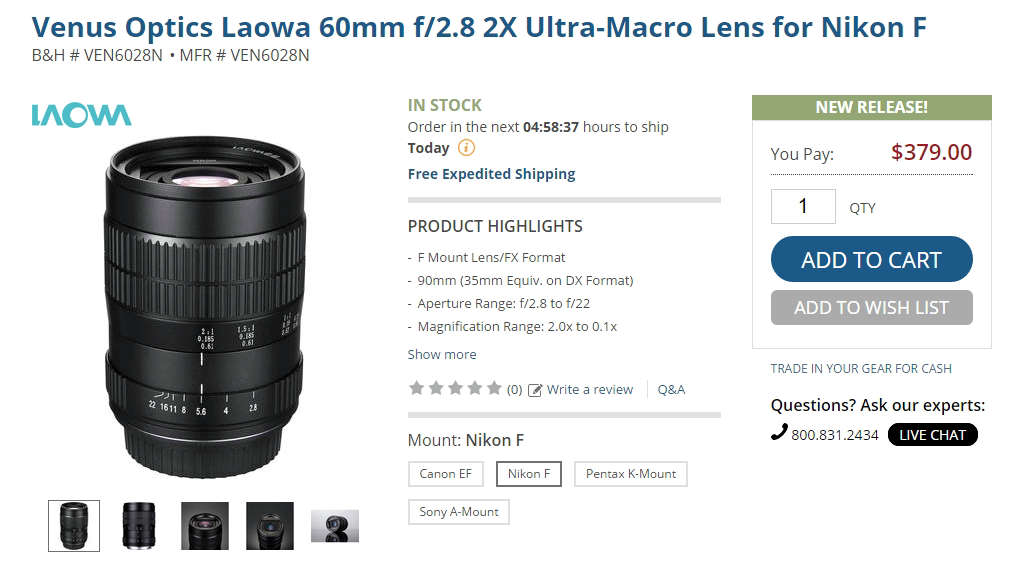Click the phone icon beside 800.831.2434
1023x563 pixels.
click(x=779, y=433)
